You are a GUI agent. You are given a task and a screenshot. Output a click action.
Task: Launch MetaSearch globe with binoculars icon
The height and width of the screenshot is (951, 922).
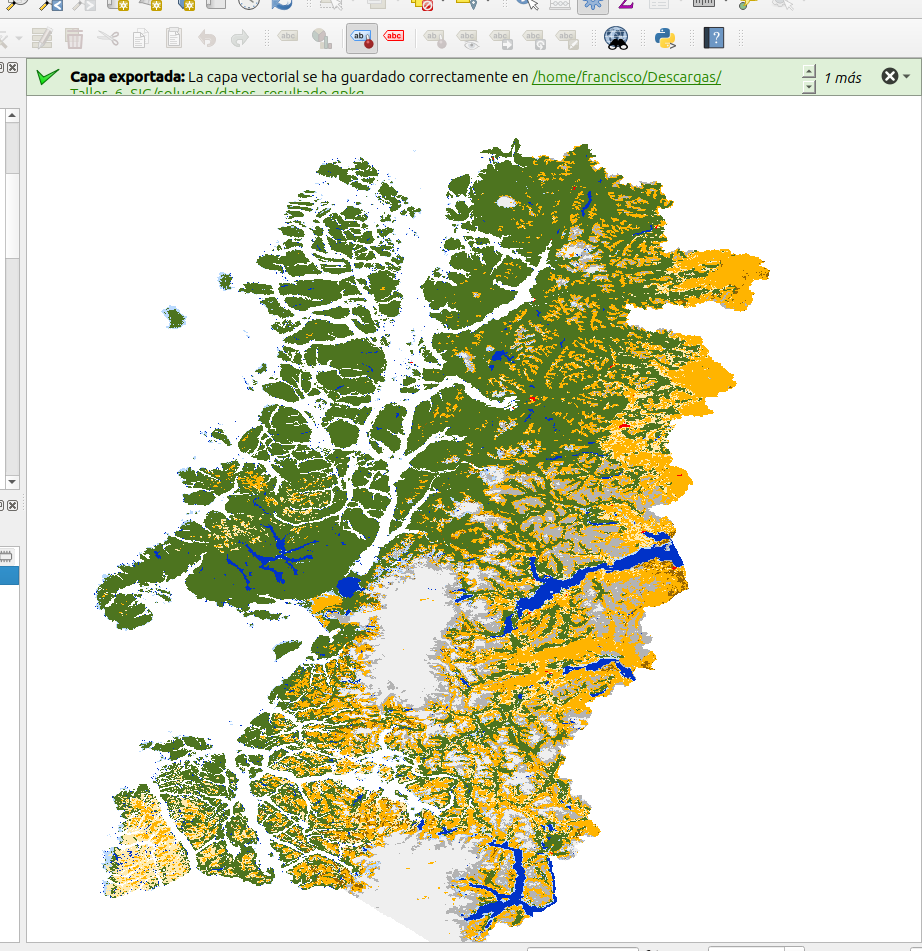617,39
